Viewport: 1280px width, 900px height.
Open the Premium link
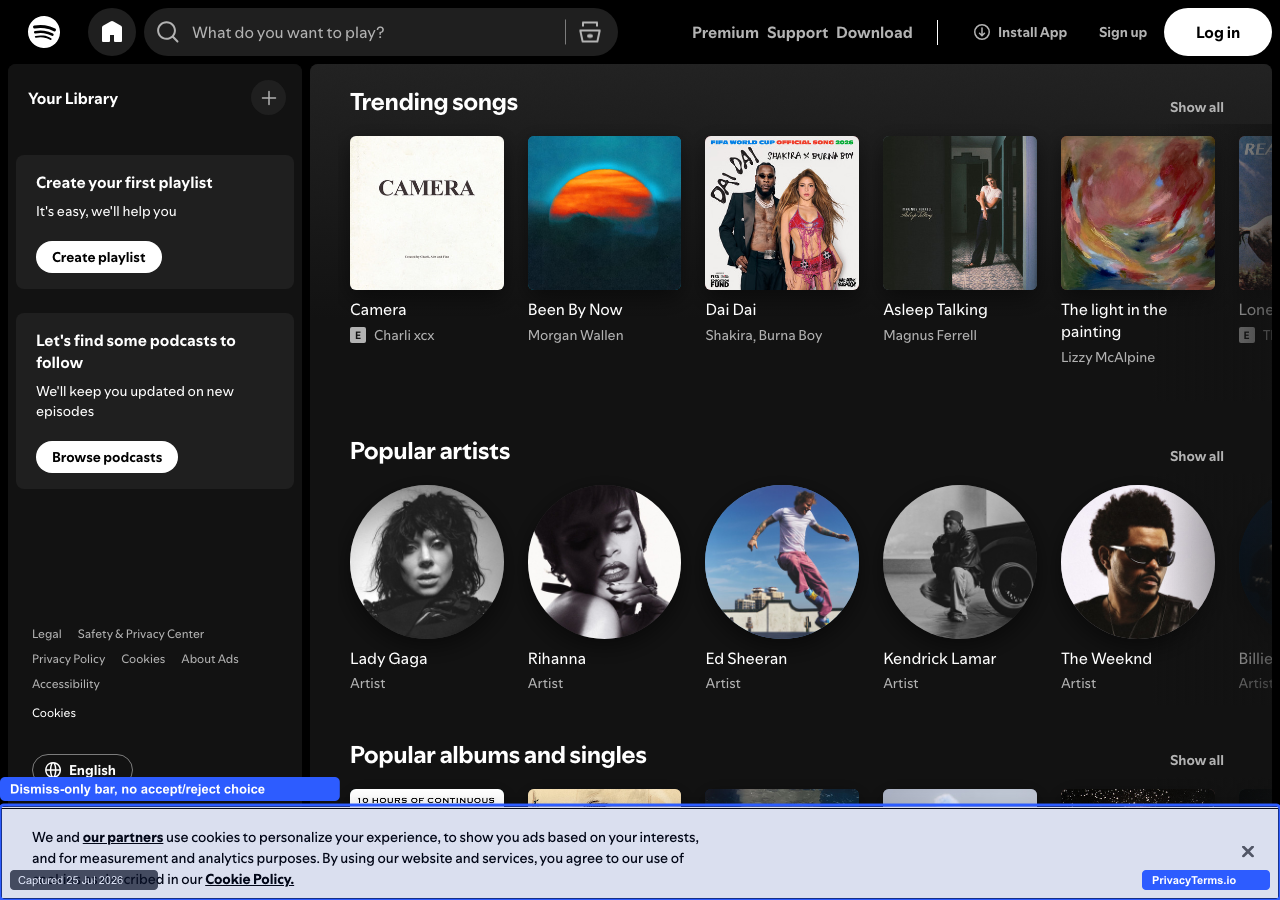click(x=725, y=32)
